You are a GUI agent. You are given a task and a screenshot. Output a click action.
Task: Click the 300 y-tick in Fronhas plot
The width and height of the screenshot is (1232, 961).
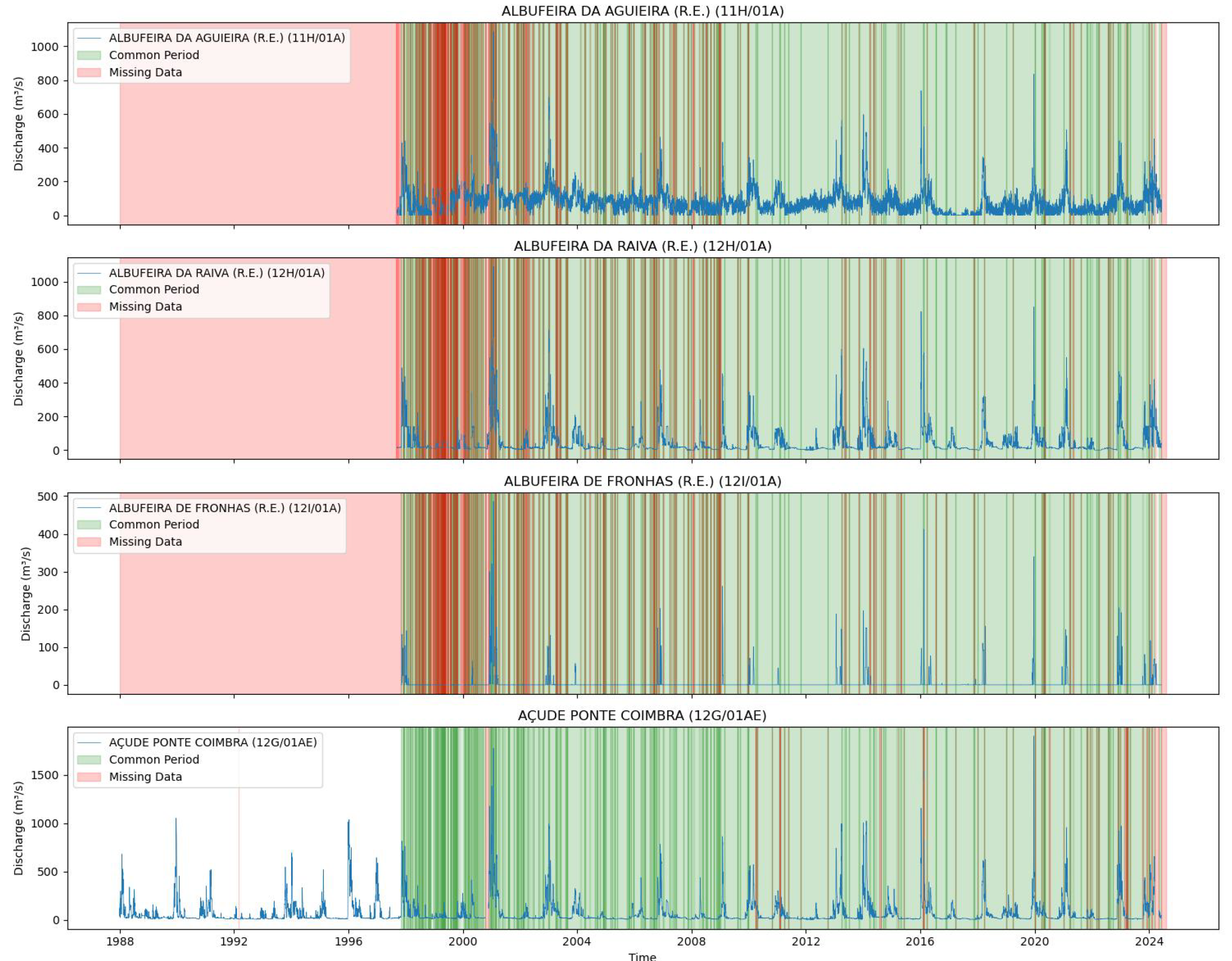pos(49,573)
